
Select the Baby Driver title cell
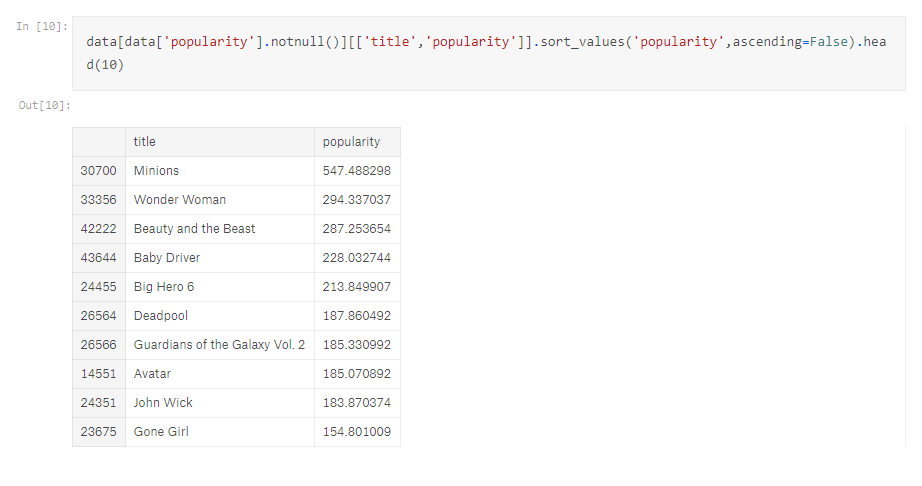click(x=220, y=258)
